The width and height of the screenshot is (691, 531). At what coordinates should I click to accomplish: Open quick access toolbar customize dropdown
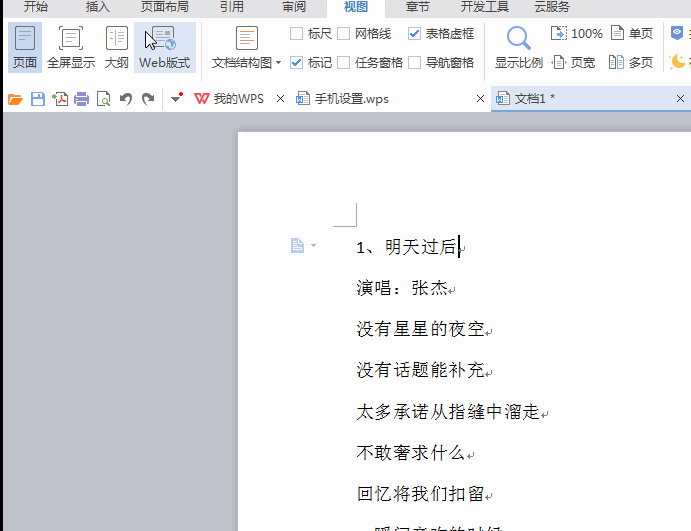click(x=176, y=99)
